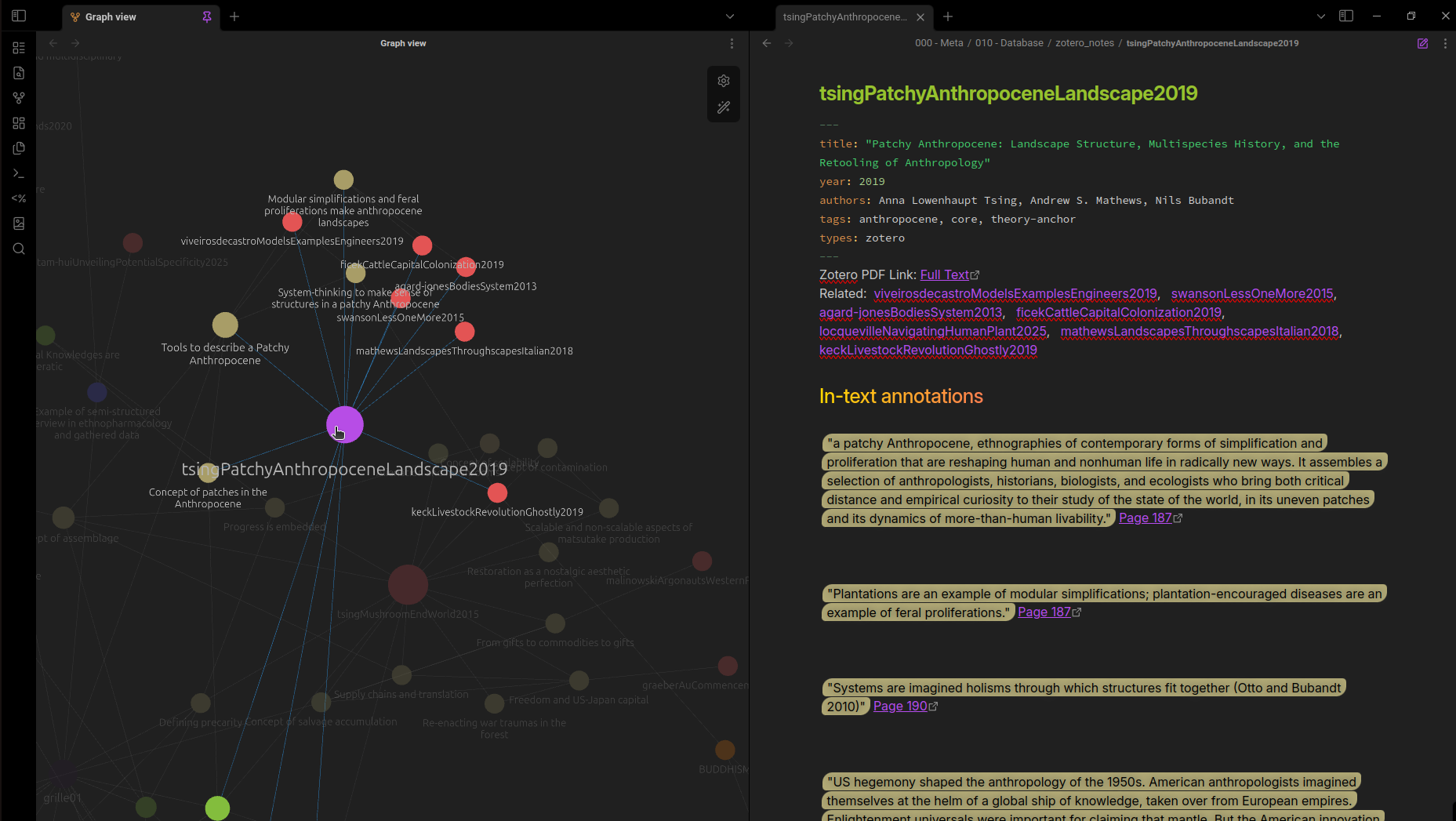
Task: Toggle the left sidebar
Action: coord(19,16)
